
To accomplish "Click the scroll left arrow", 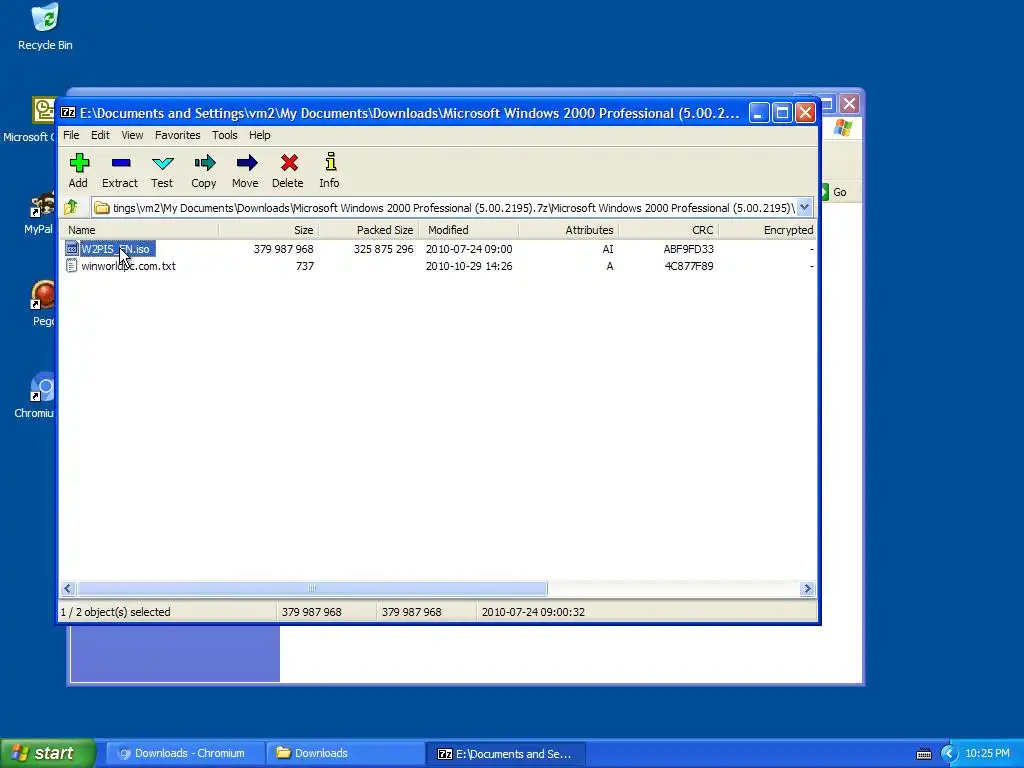I will point(67,588).
